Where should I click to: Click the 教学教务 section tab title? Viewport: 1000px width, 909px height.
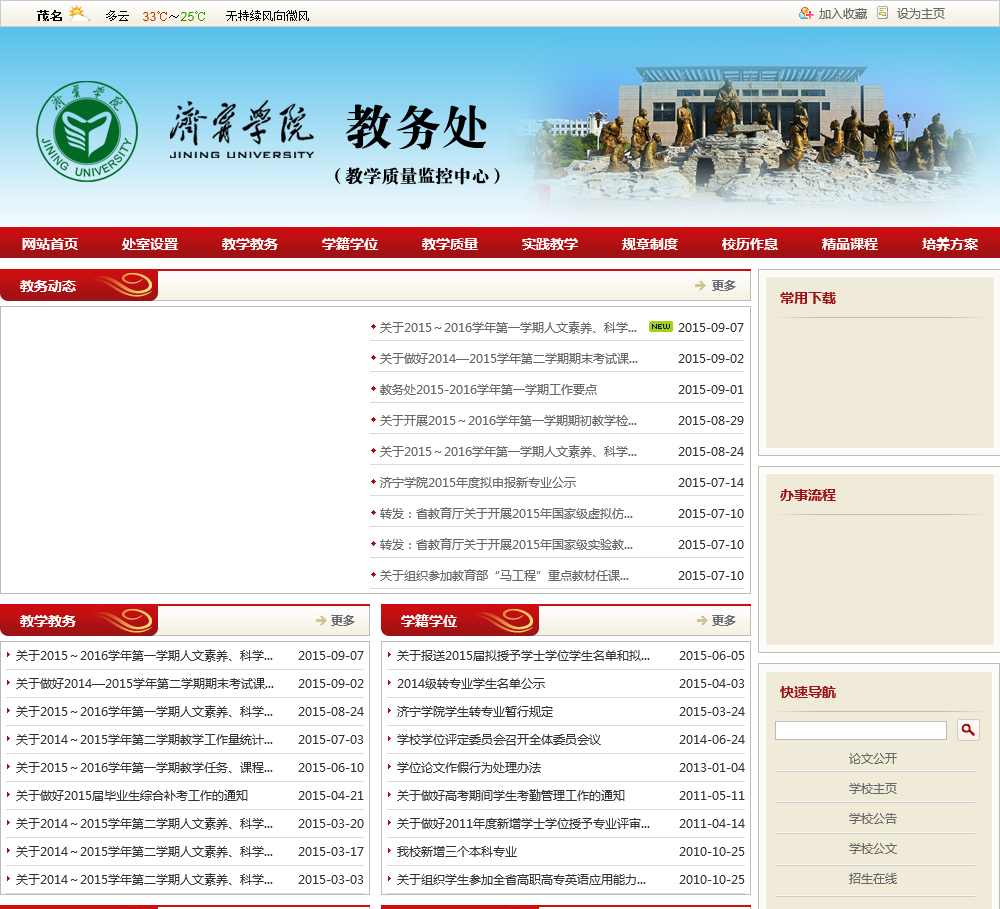coord(48,621)
